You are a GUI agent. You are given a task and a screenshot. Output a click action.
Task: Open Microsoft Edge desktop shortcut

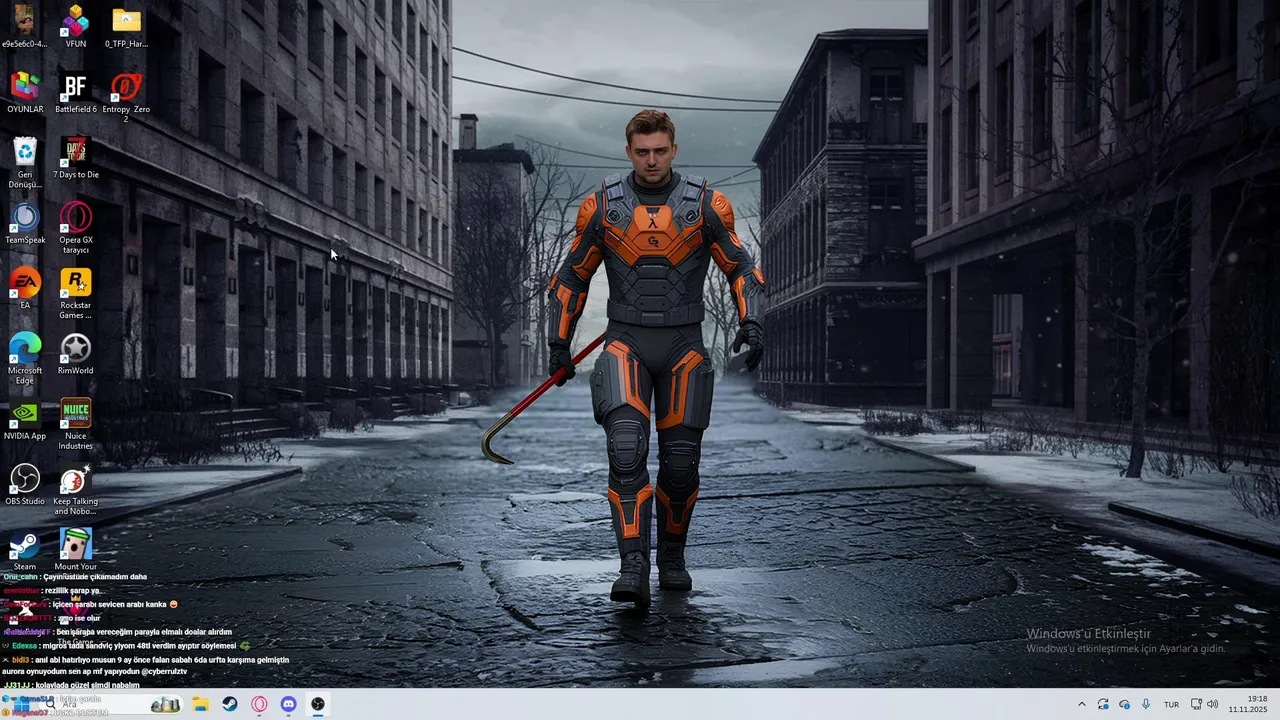[x=25, y=358]
